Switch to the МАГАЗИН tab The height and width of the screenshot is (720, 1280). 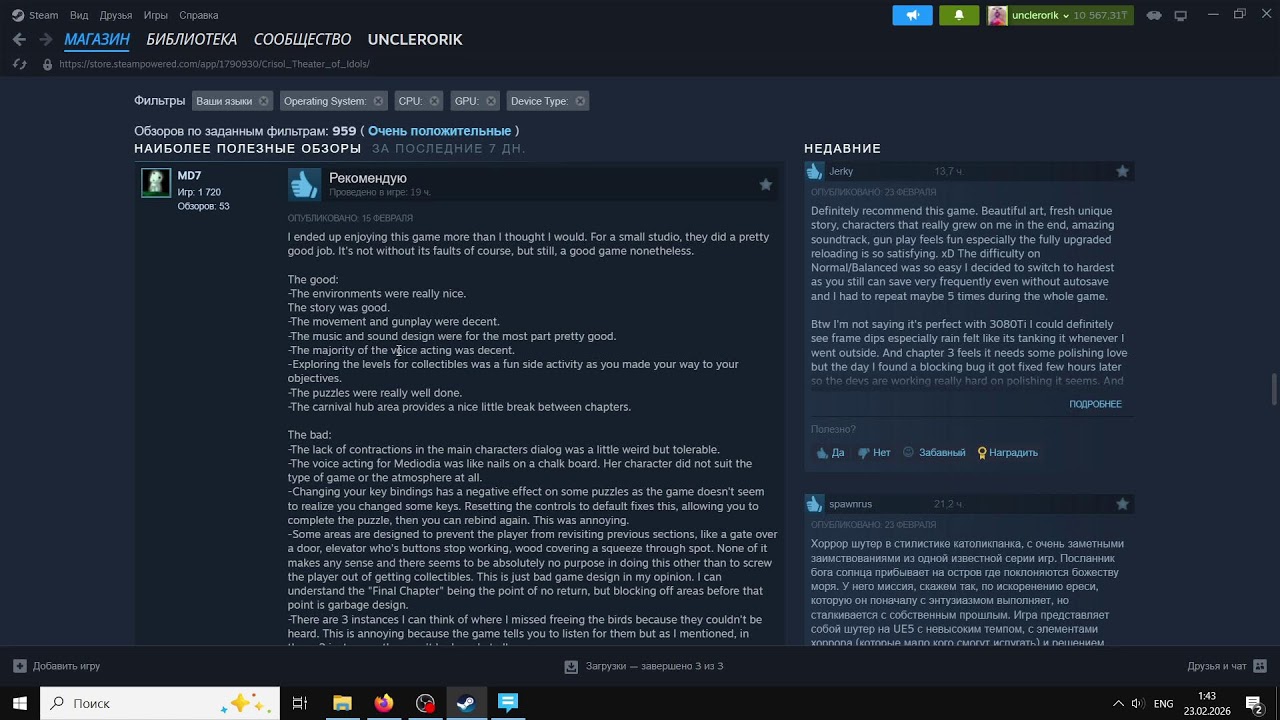coord(97,39)
